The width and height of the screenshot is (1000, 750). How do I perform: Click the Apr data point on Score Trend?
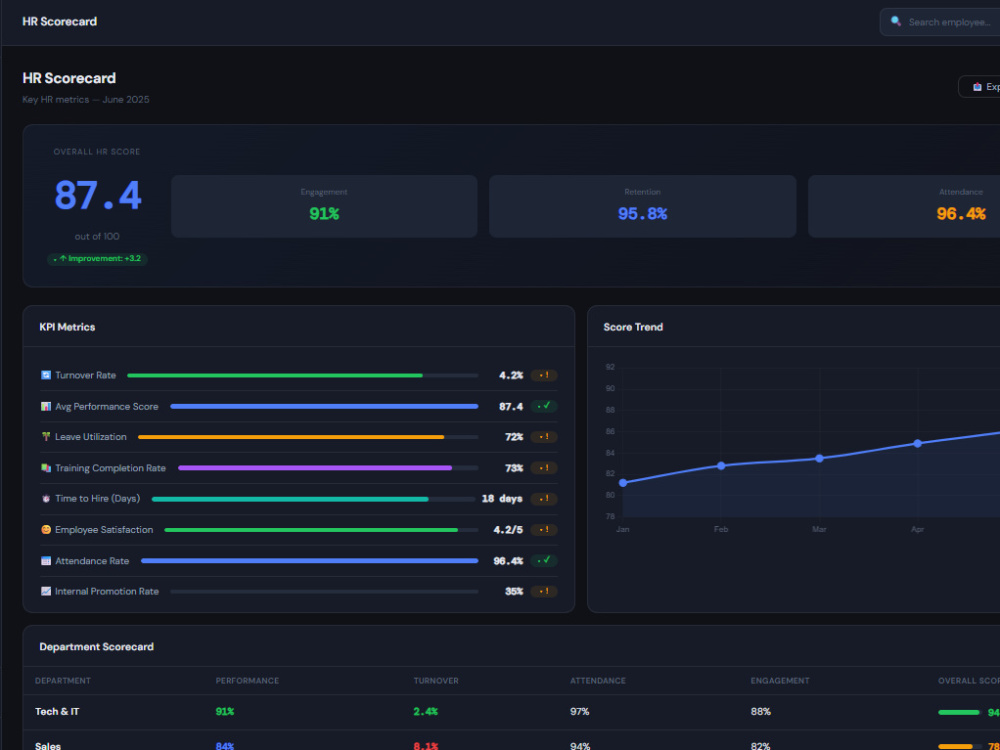pos(918,443)
